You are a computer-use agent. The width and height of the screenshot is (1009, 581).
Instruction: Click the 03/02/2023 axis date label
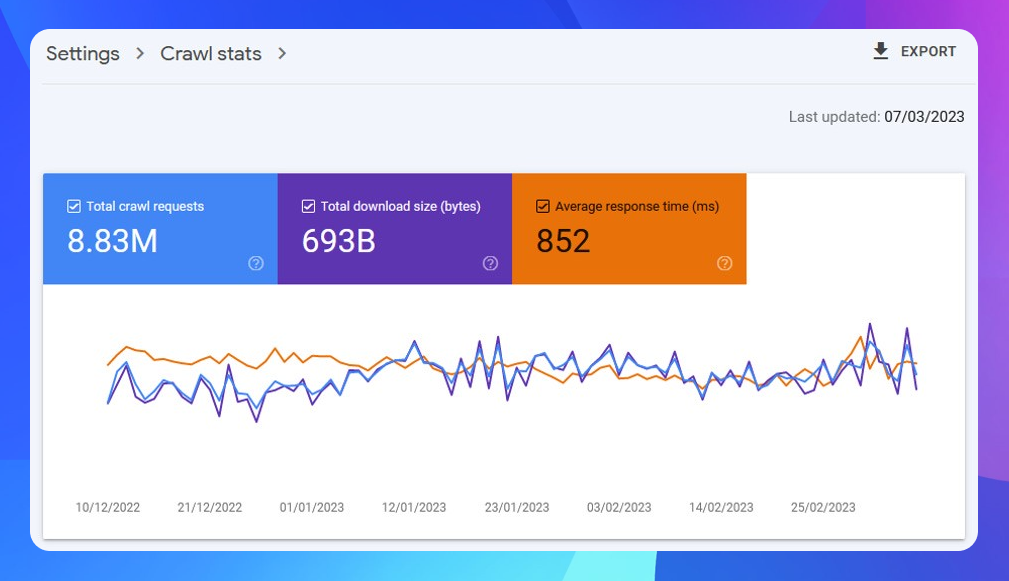[619, 508]
